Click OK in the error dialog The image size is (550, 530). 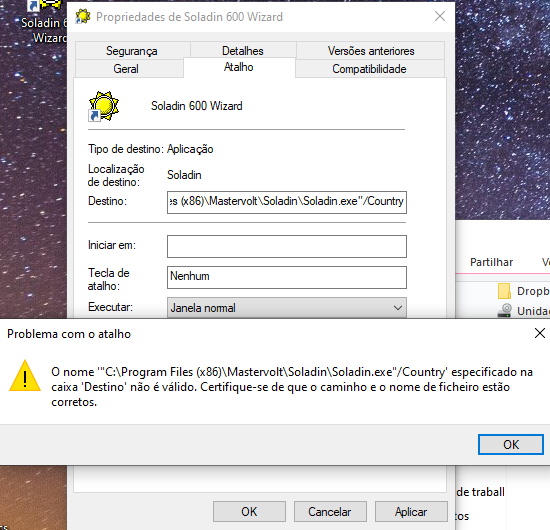pyautogui.click(x=511, y=444)
